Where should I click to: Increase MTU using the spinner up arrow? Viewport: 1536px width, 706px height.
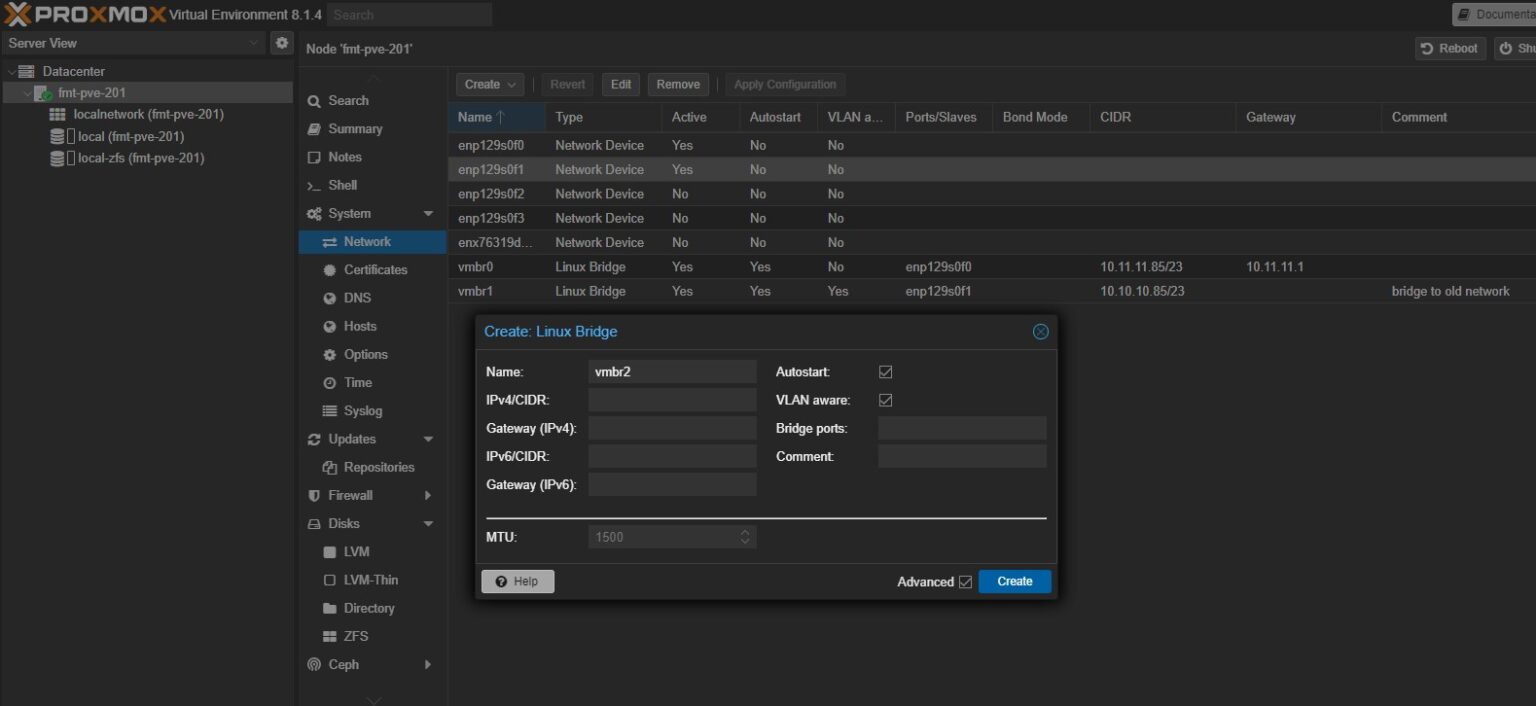pyautogui.click(x=744, y=532)
